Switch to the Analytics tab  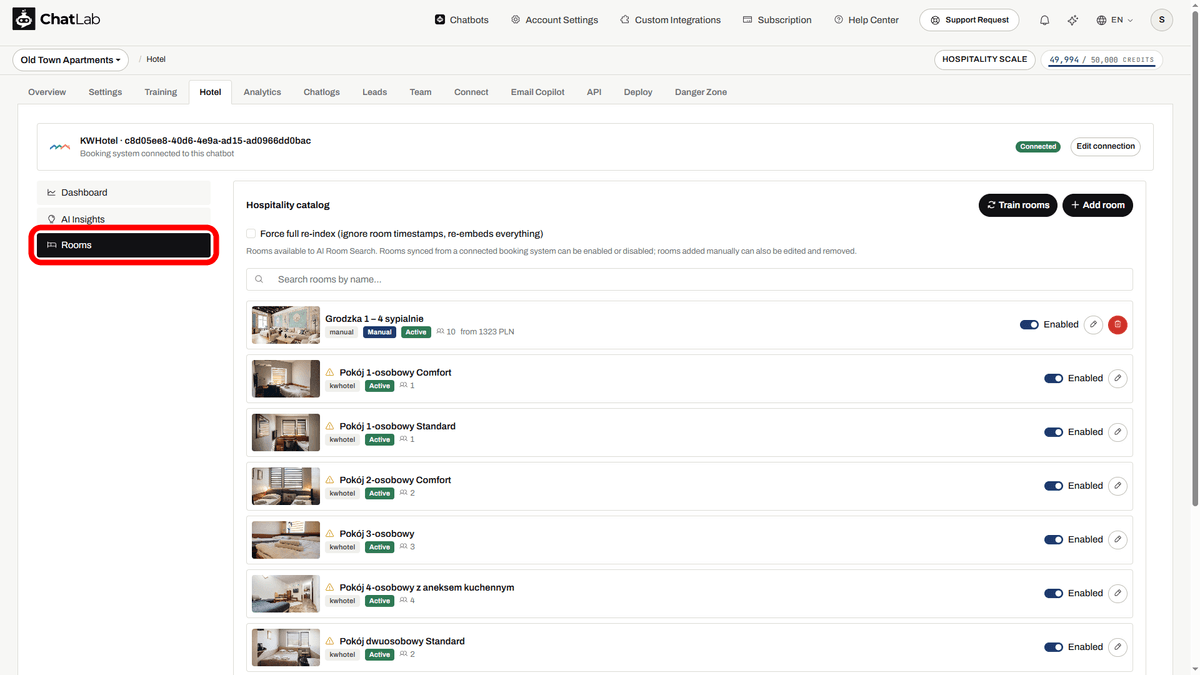tap(262, 92)
